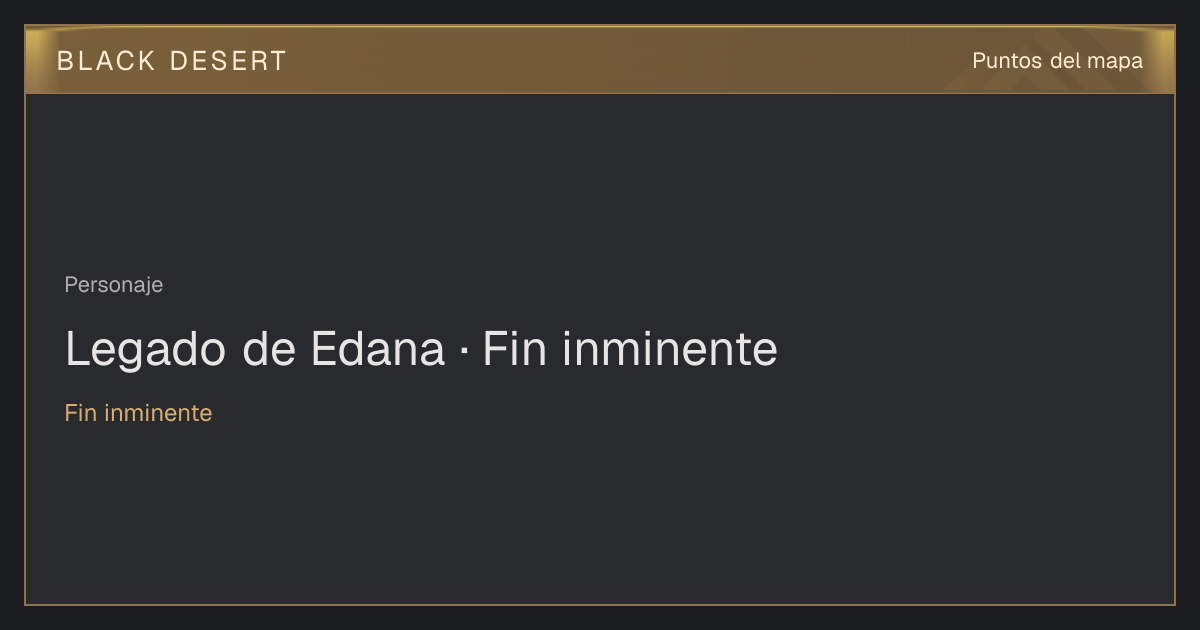Select the golden Fin inminente subtitle
Image resolution: width=1200 pixels, height=630 pixels.
pyautogui.click(x=138, y=413)
